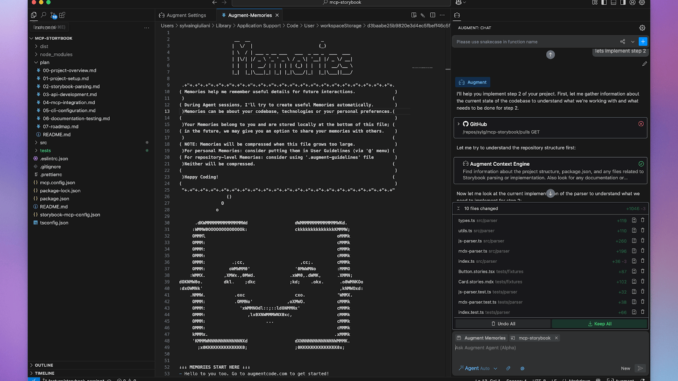Open 02-storybook-parsing.md file
This screenshot has height=381, width=678.
(71, 86)
